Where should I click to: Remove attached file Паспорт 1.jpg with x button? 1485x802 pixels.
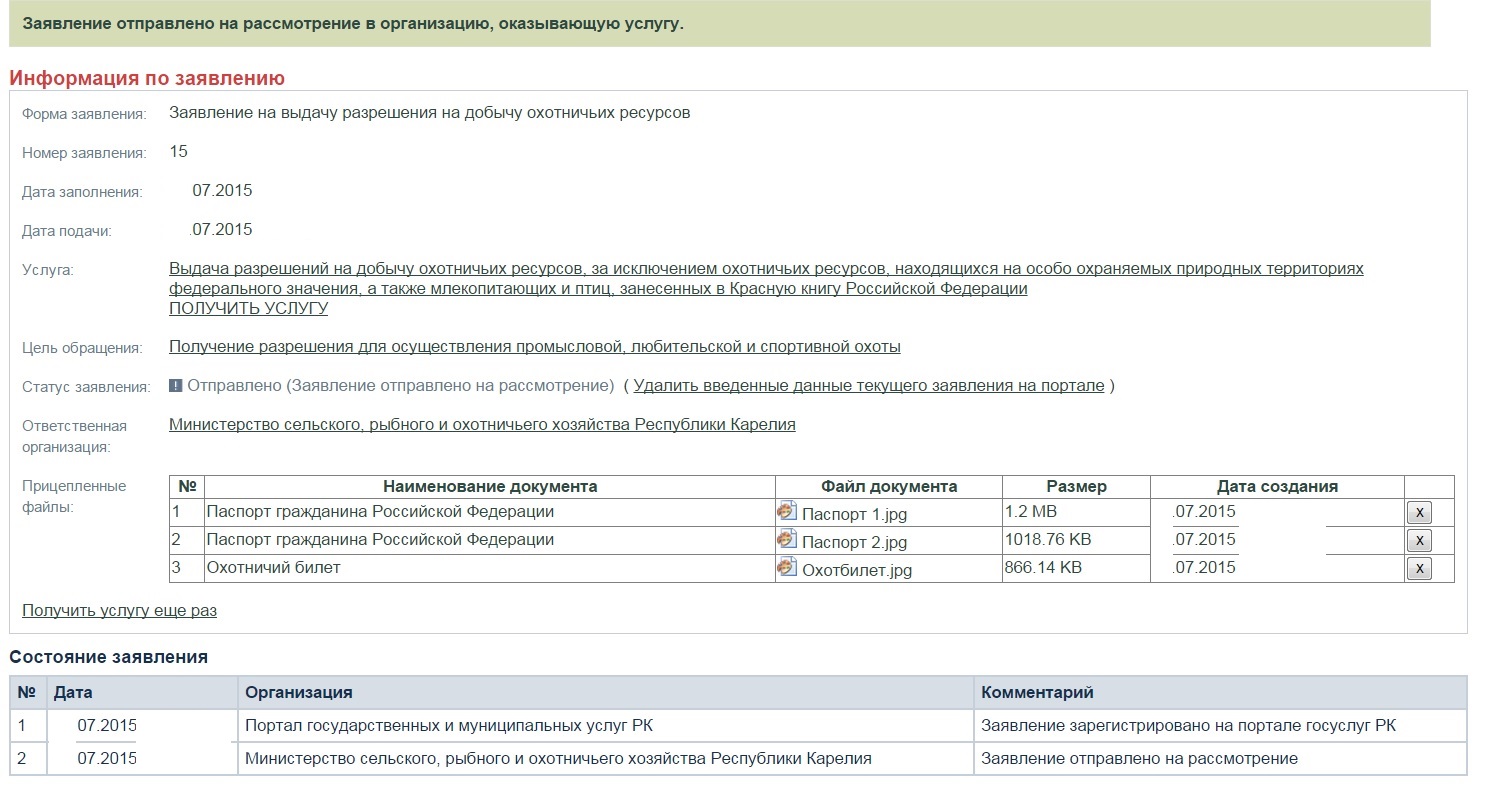1418,513
